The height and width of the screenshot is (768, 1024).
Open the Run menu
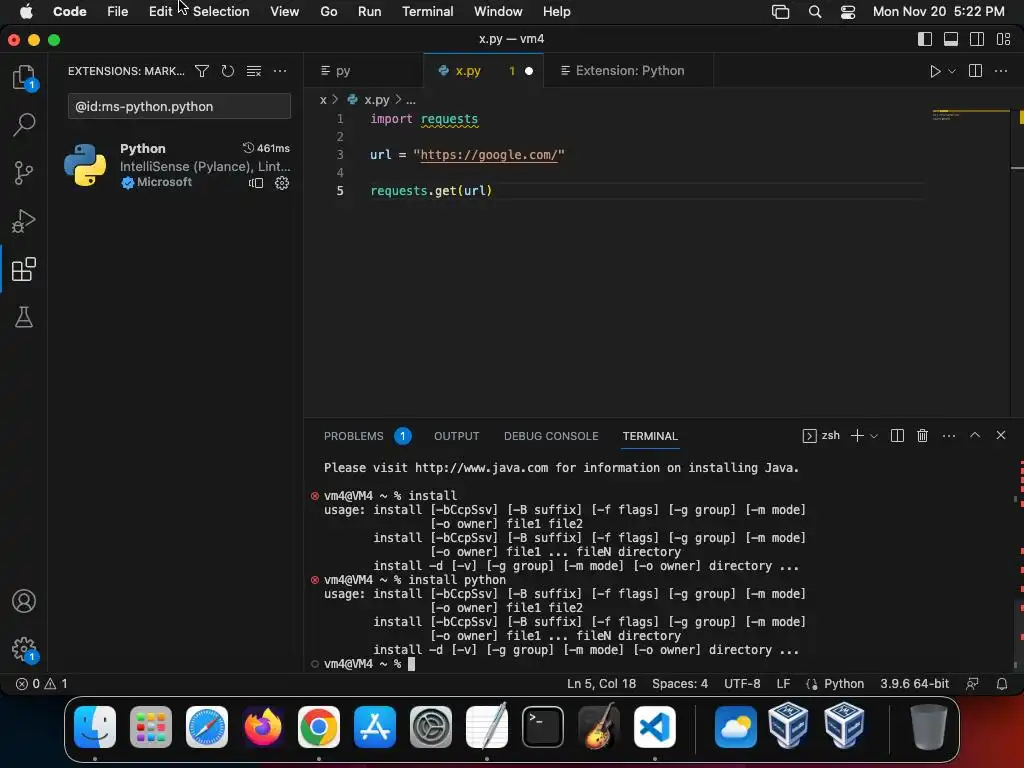pos(369,11)
